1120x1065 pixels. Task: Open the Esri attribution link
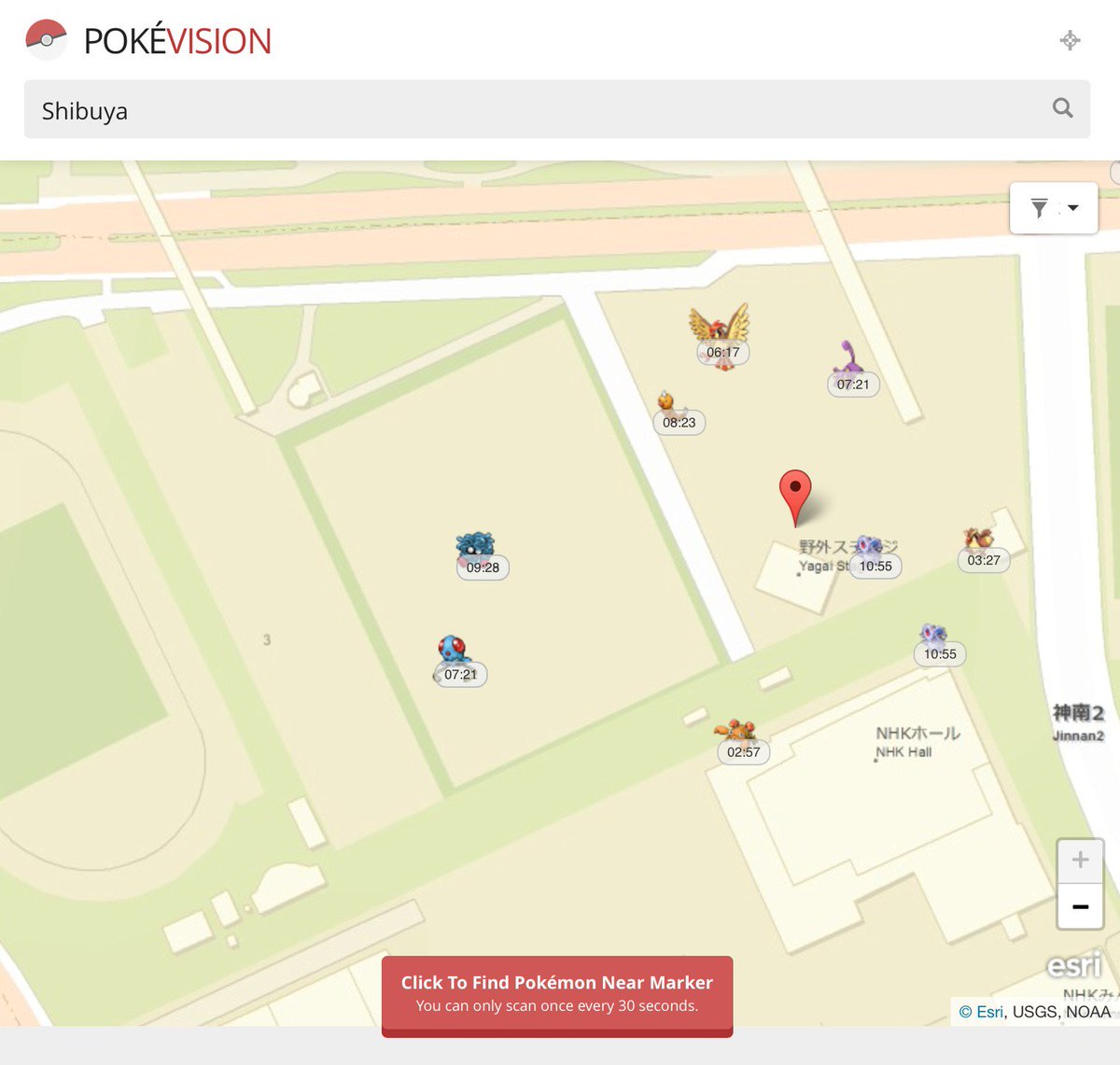pyautogui.click(x=989, y=1012)
